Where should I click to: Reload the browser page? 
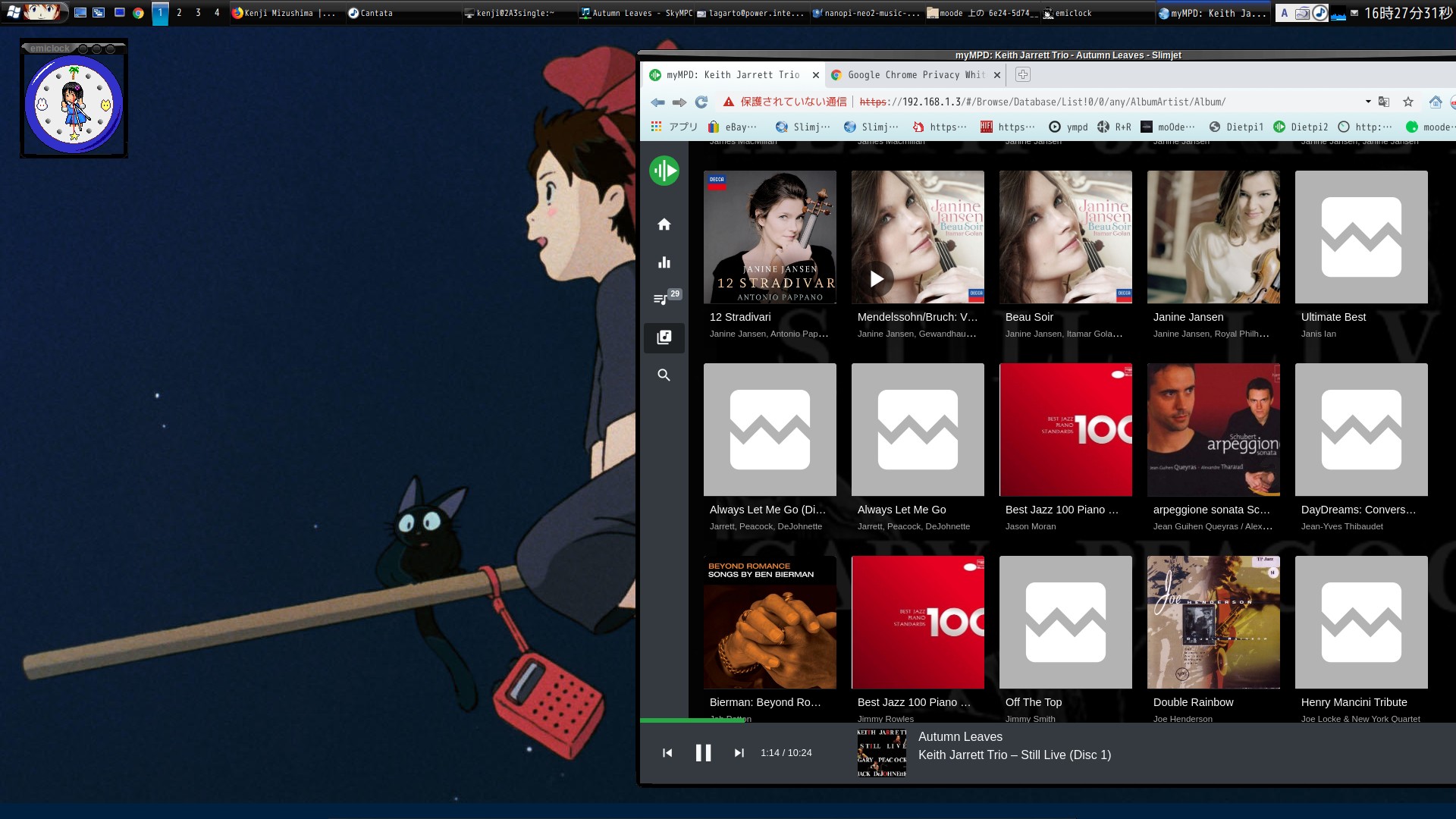(701, 102)
